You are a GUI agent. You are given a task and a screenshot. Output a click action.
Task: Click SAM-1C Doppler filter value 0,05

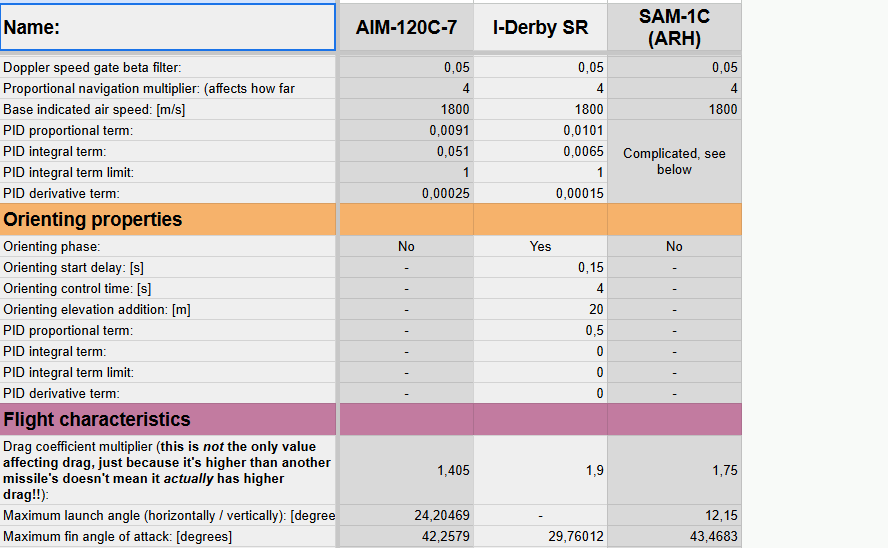coord(674,67)
